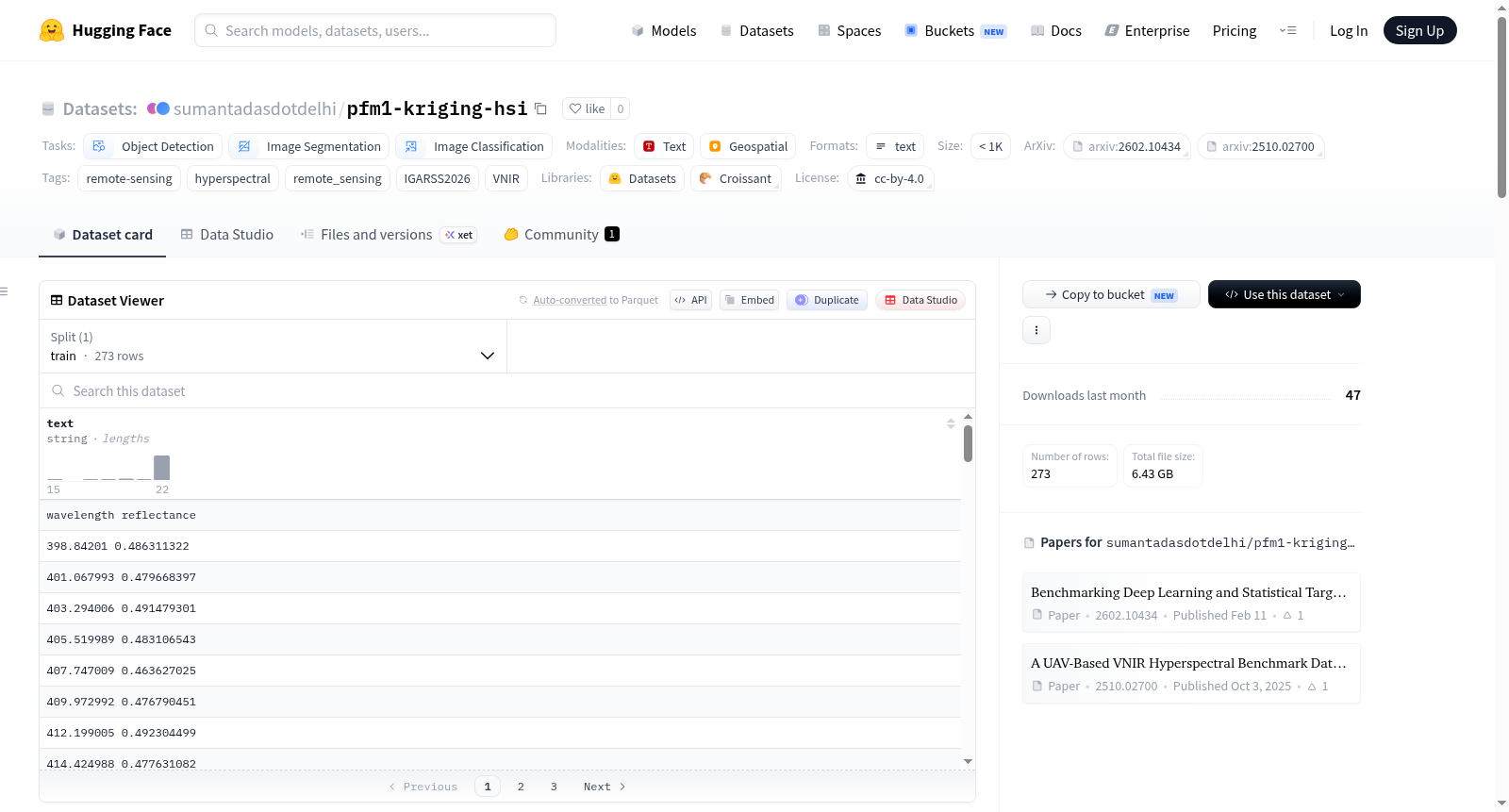Open the sumantadasdotdelhi user avatar
Image resolution: width=1509 pixels, height=812 pixels.
tap(158, 108)
